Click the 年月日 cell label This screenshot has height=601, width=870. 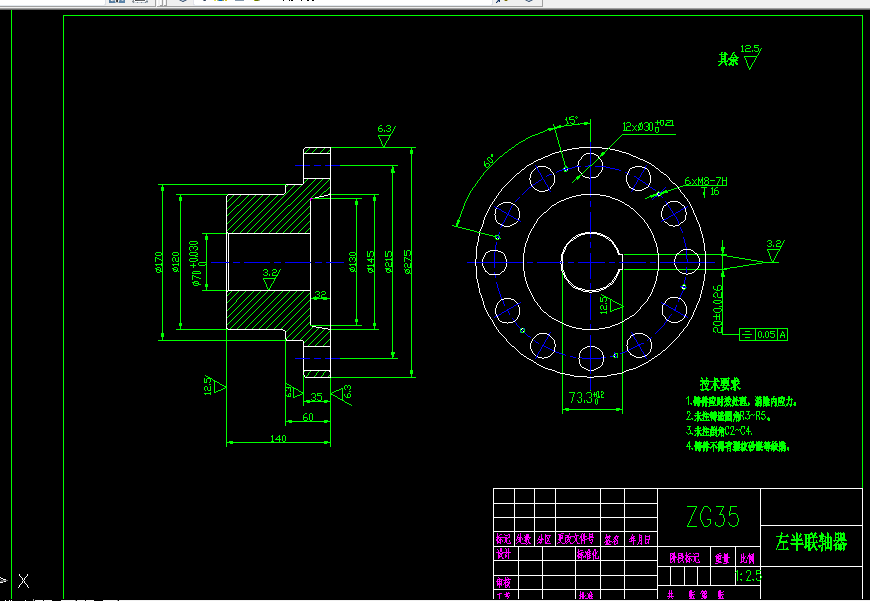pos(640,539)
